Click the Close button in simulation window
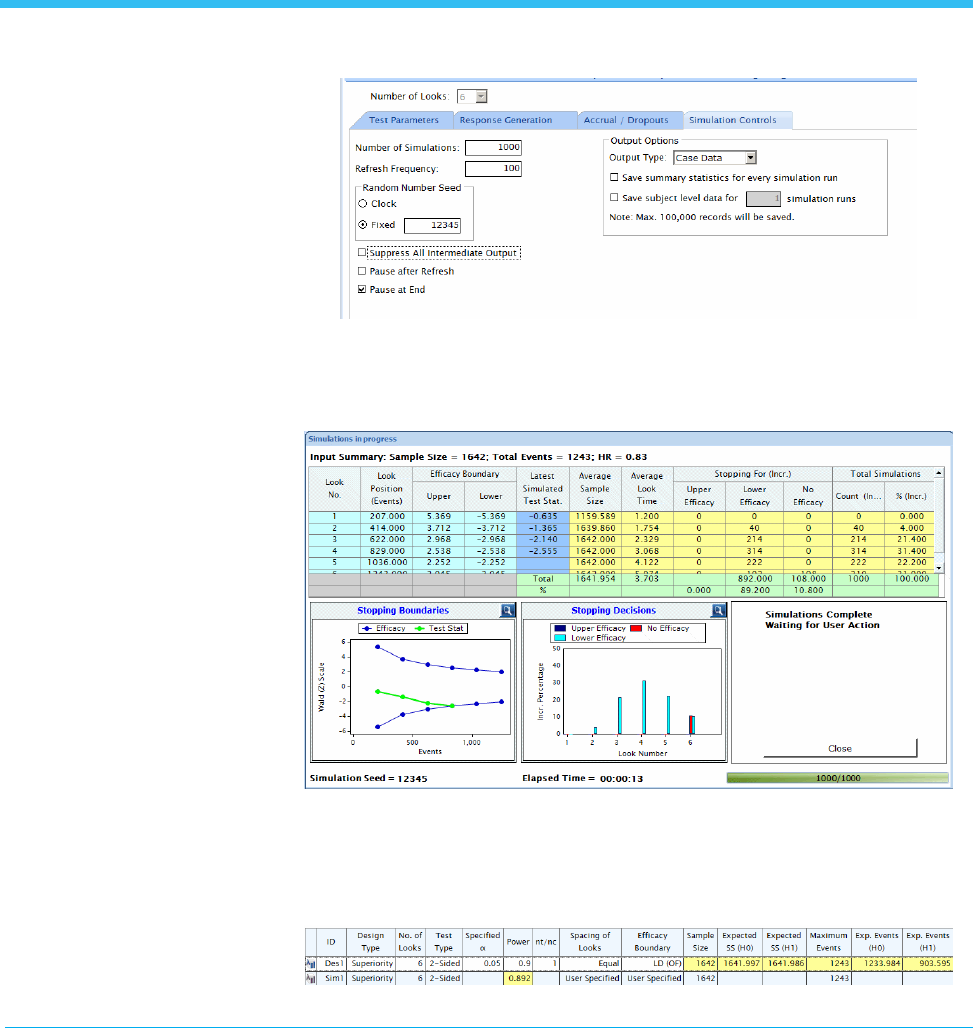 pyautogui.click(x=840, y=749)
